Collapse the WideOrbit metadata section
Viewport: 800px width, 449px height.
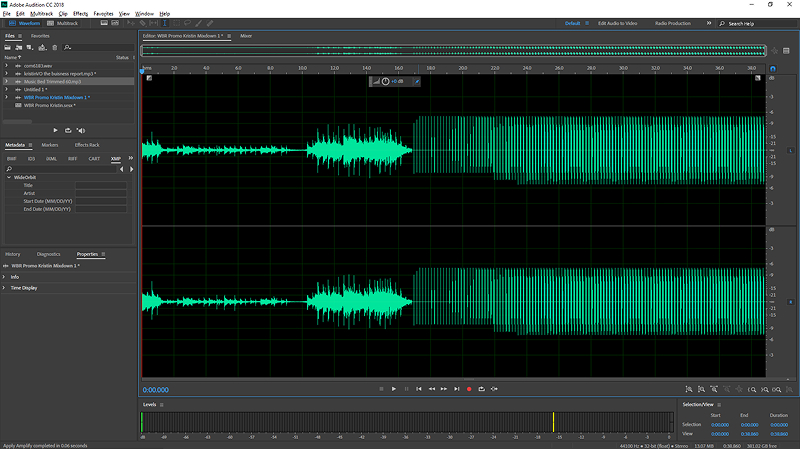[9, 178]
